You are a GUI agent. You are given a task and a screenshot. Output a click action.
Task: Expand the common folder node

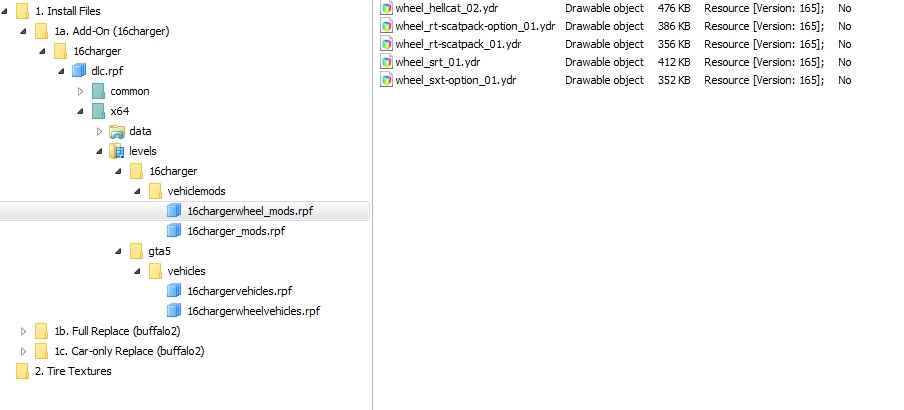tap(80, 91)
